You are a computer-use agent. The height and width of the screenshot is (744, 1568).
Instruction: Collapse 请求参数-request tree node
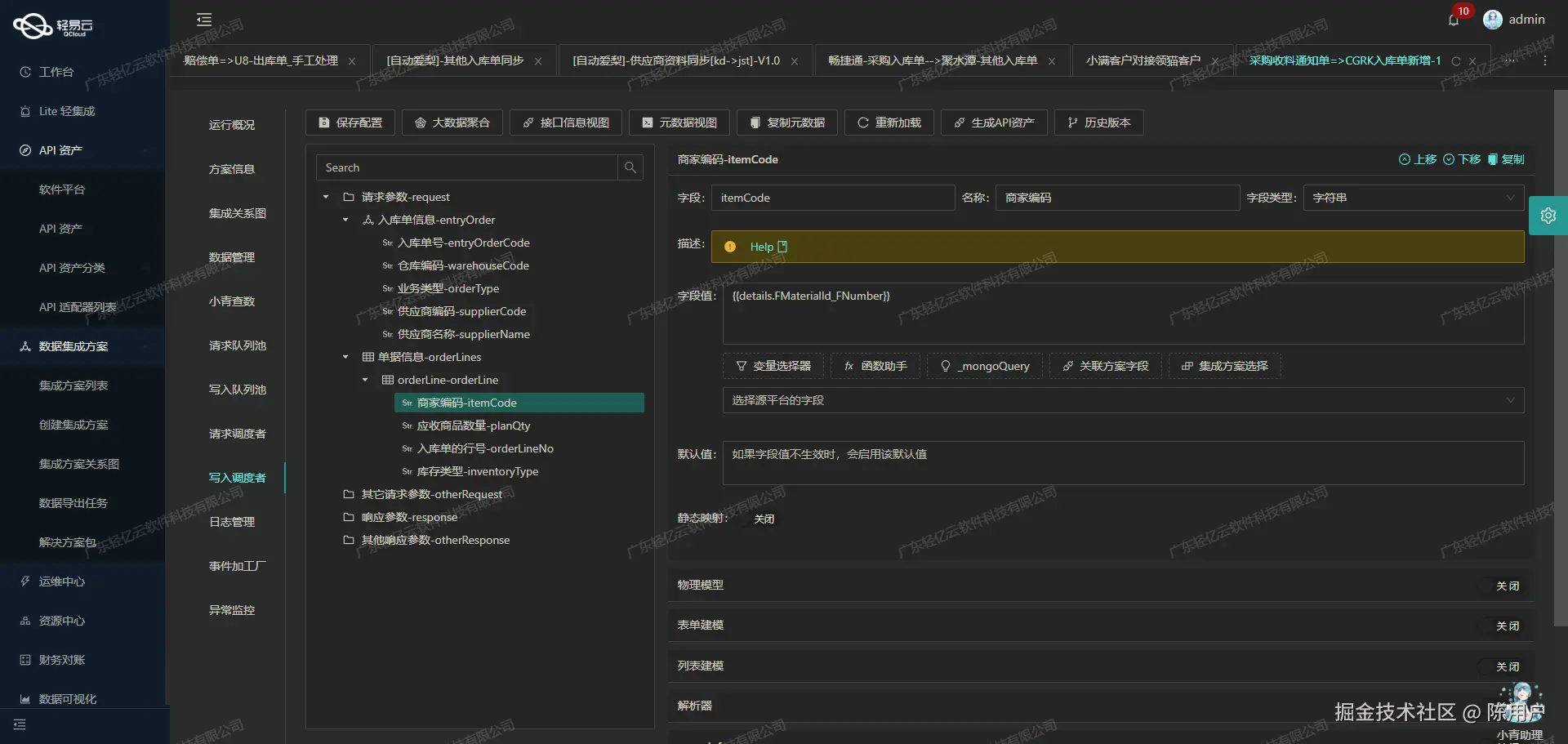click(326, 197)
